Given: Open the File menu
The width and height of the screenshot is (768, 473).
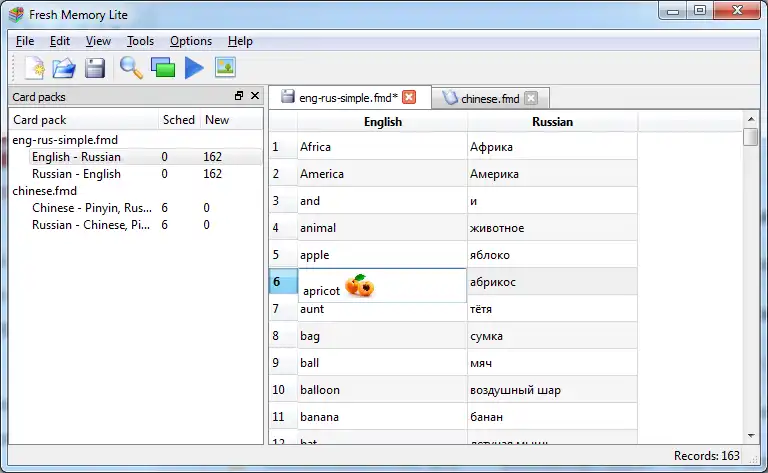Looking at the screenshot, I should point(25,41).
